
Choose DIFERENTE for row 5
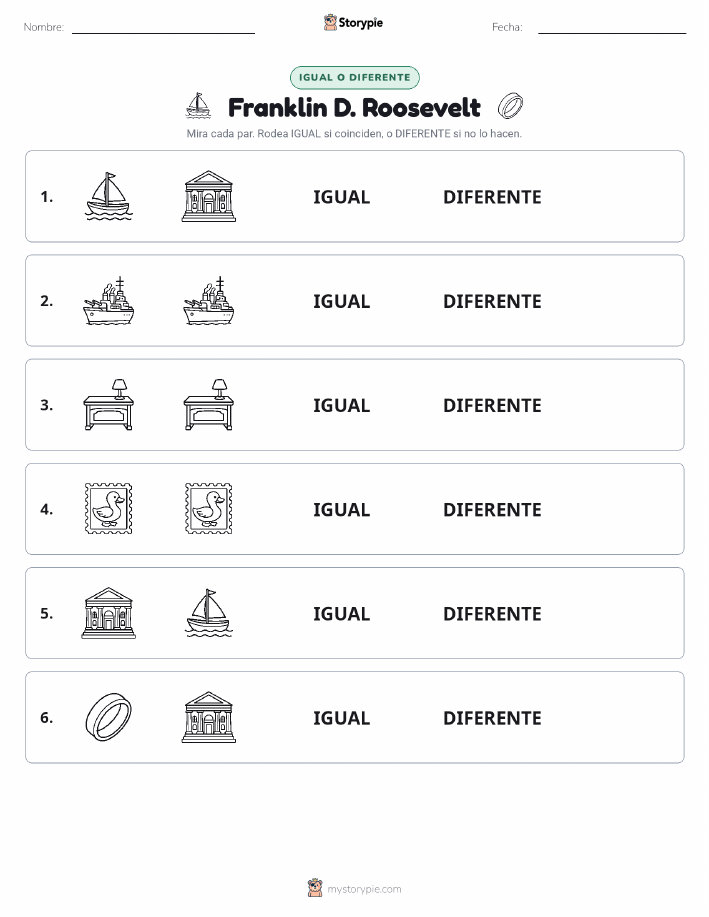pyautogui.click(x=492, y=613)
